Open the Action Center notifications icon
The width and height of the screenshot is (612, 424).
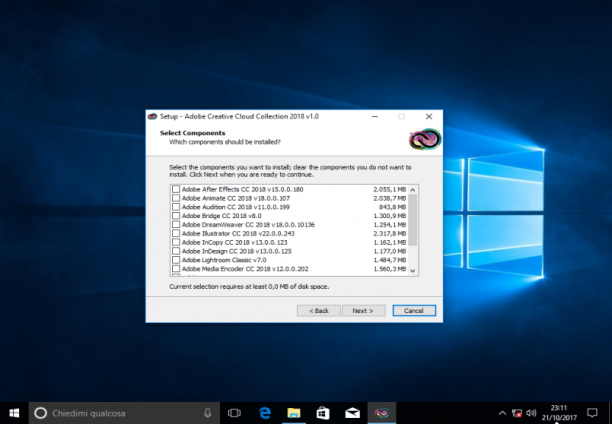(592, 413)
